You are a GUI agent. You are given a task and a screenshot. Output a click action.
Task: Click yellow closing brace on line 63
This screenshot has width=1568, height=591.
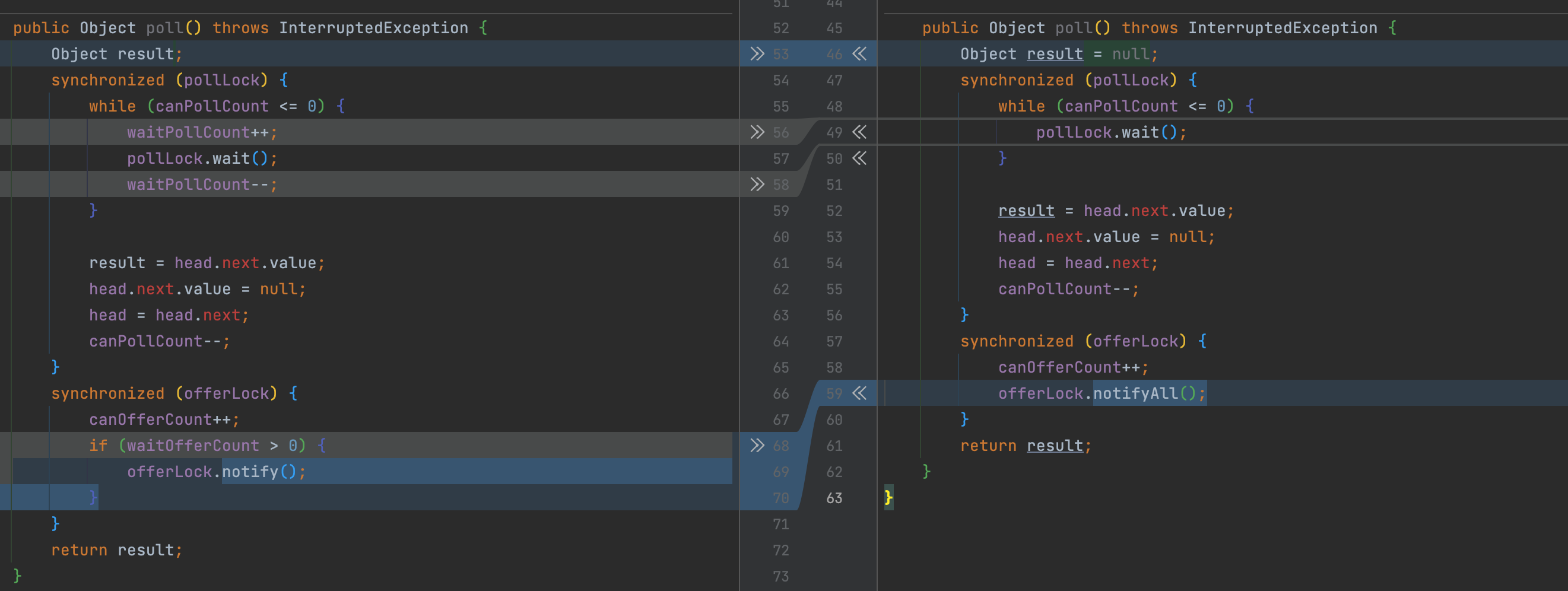click(x=888, y=498)
